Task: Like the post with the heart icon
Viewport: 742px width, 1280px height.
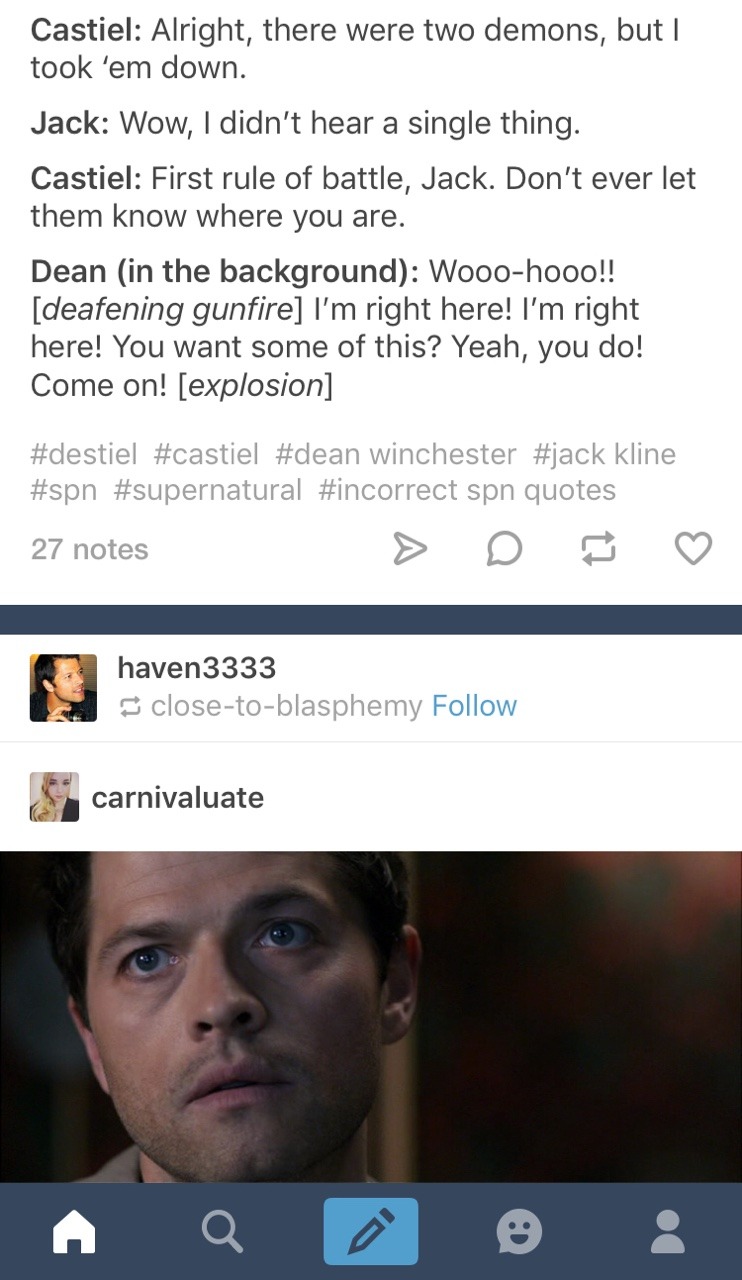Action: pyautogui.click(x=693, y=548)
